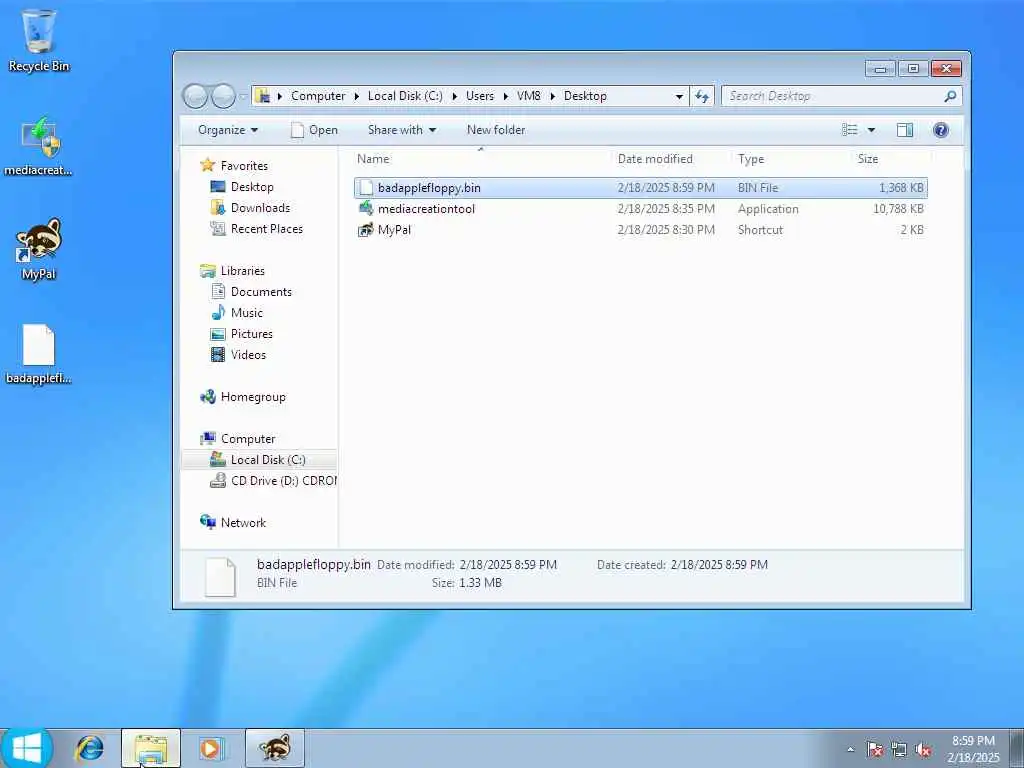Open the Pictures library
The width and height of the screenshot is (1024, 768).
click(x=242, y=334)
